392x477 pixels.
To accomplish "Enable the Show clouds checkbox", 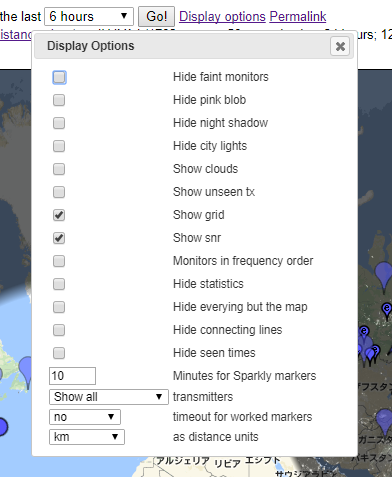I will tap(59, 169).
